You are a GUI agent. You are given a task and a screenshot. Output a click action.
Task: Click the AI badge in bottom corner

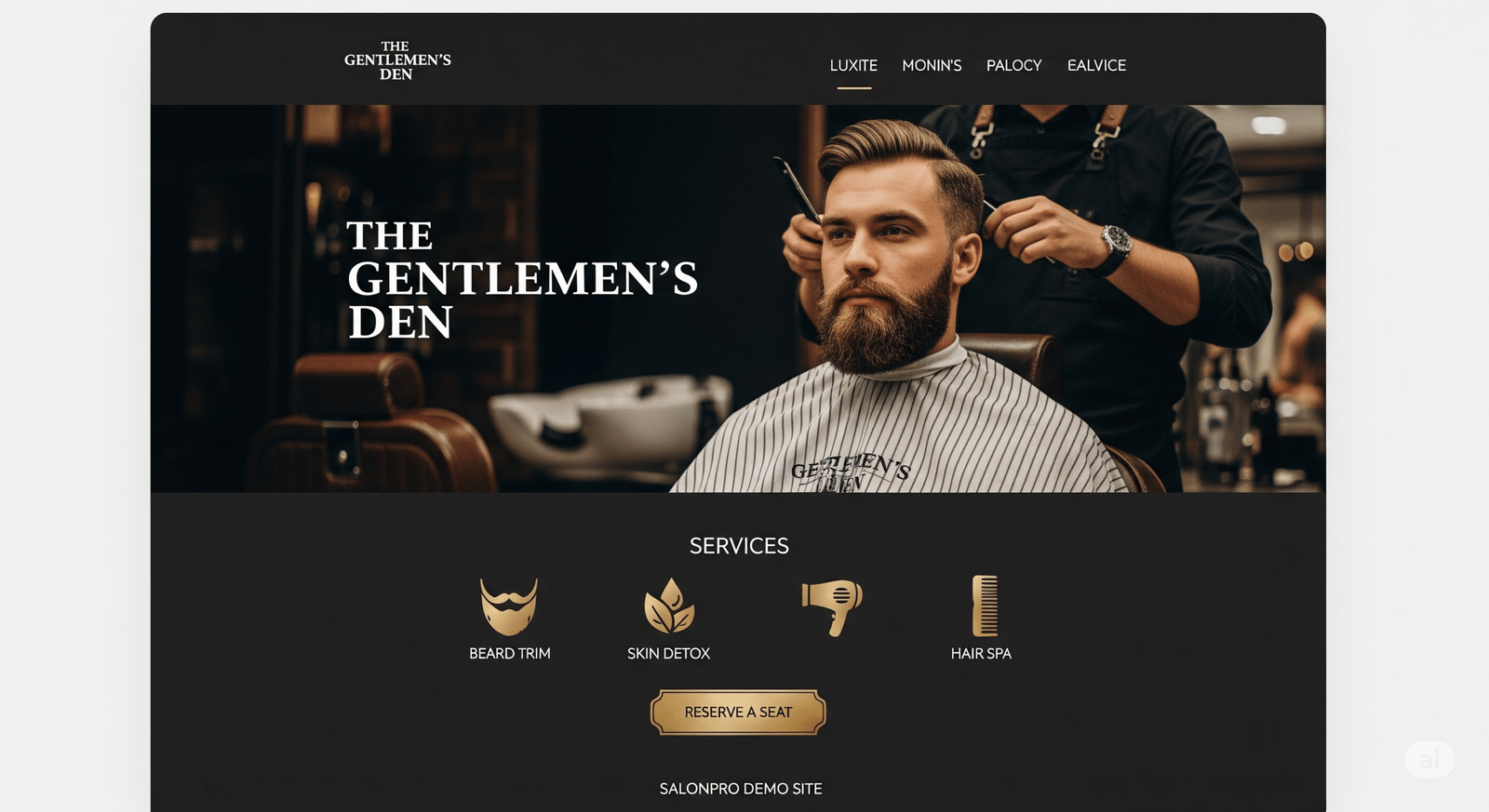pos(1429,759)
